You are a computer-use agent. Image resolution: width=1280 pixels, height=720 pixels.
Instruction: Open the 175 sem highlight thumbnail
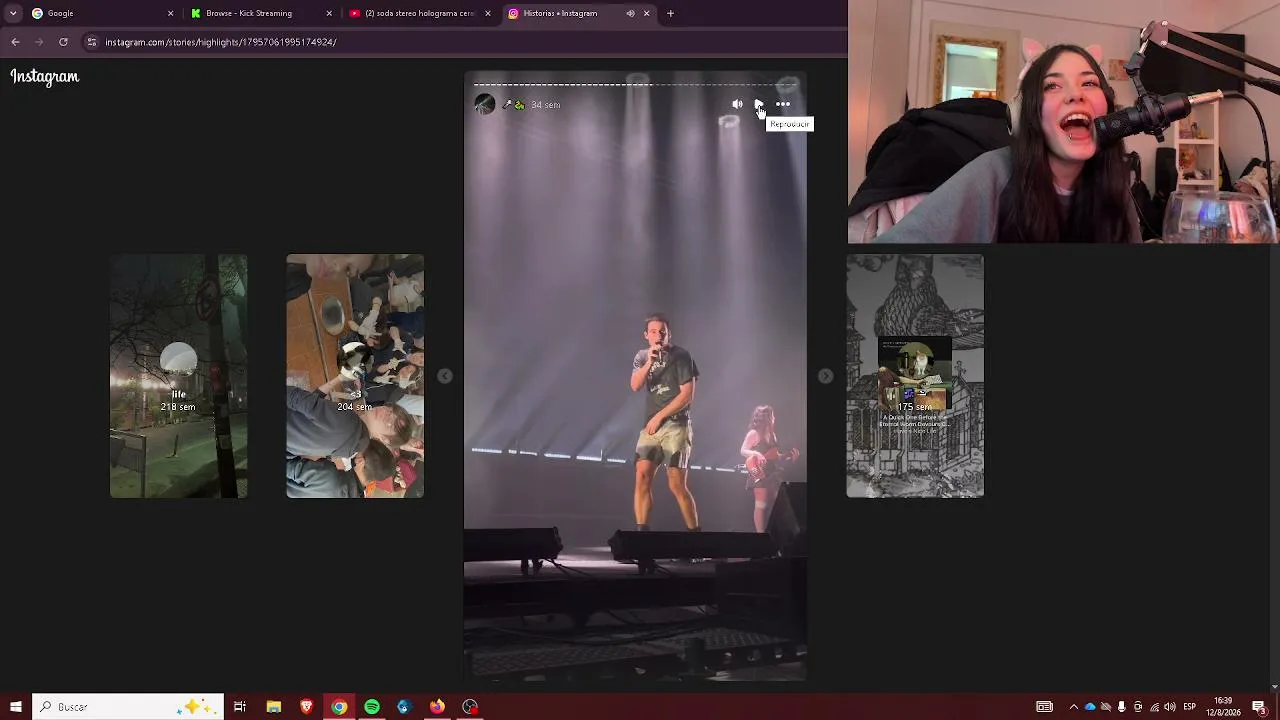tap(915, 376)
